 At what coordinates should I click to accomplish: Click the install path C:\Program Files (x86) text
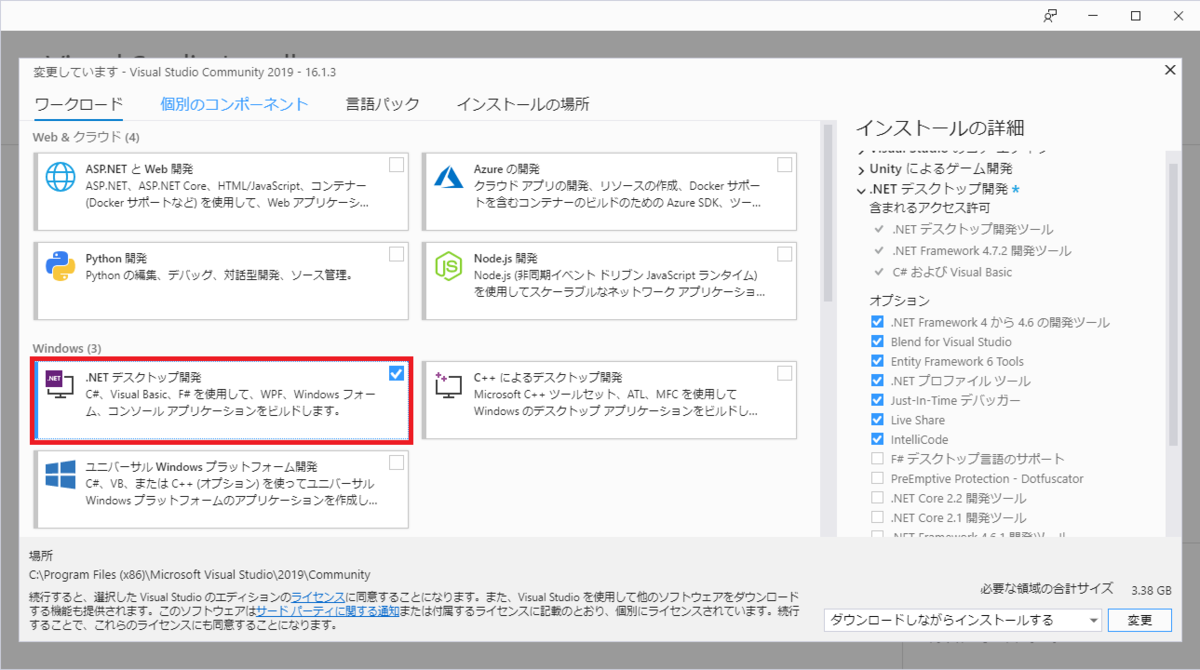click(x=199, y=575)
